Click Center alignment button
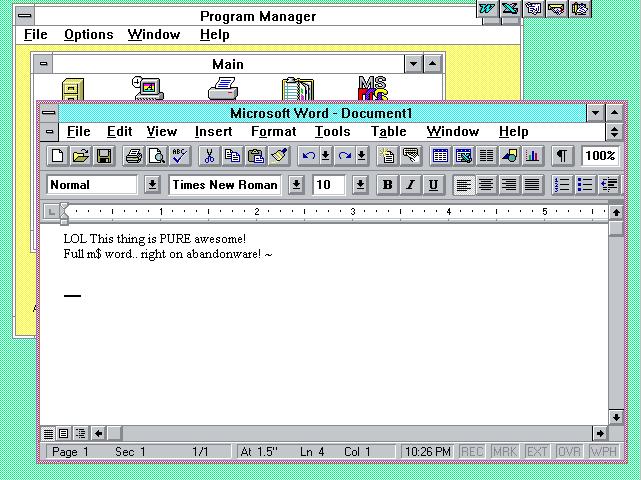The width and height of the screenshot is (641, 480). 486,185
